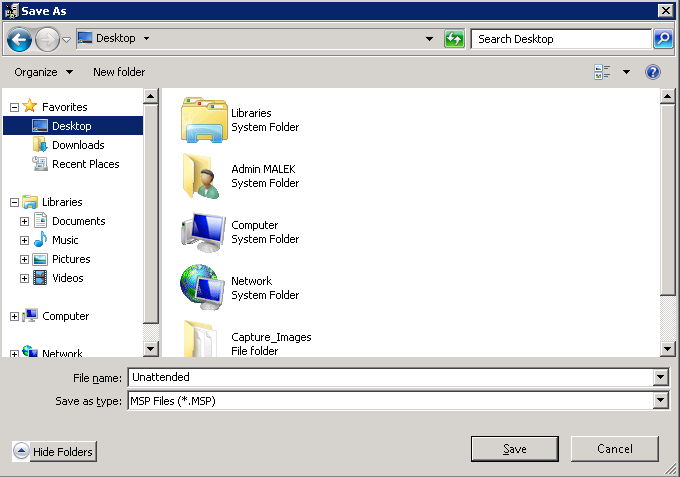Click the File name text field
The width and height of the screenshot is (680, 477).
pyautogui.click(x=391, y=377)
